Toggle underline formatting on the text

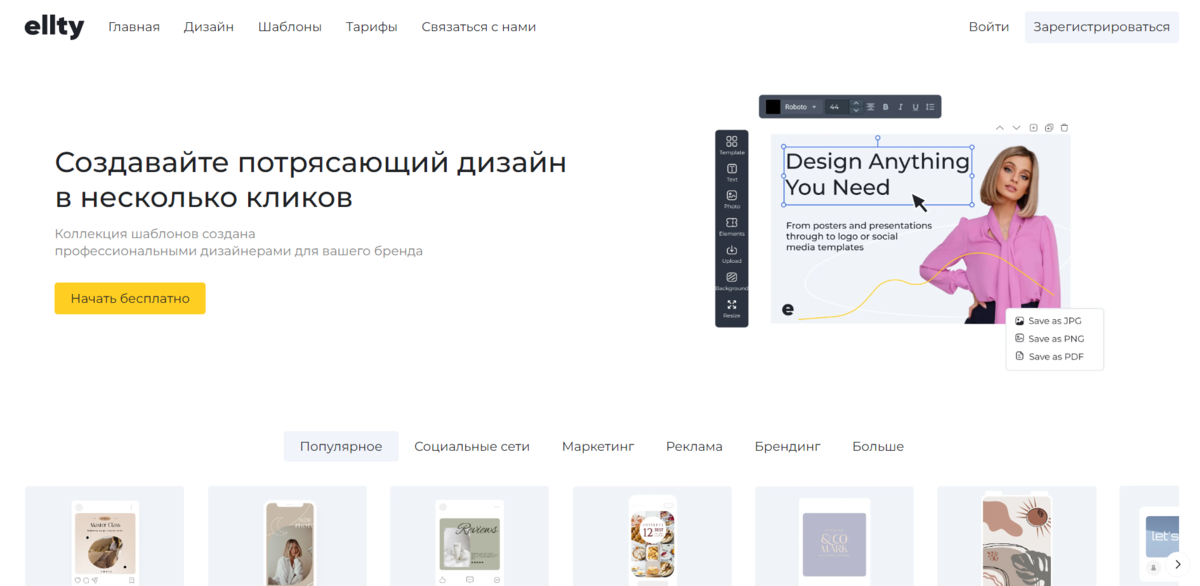pyautogui.click(x=915, y=106)
